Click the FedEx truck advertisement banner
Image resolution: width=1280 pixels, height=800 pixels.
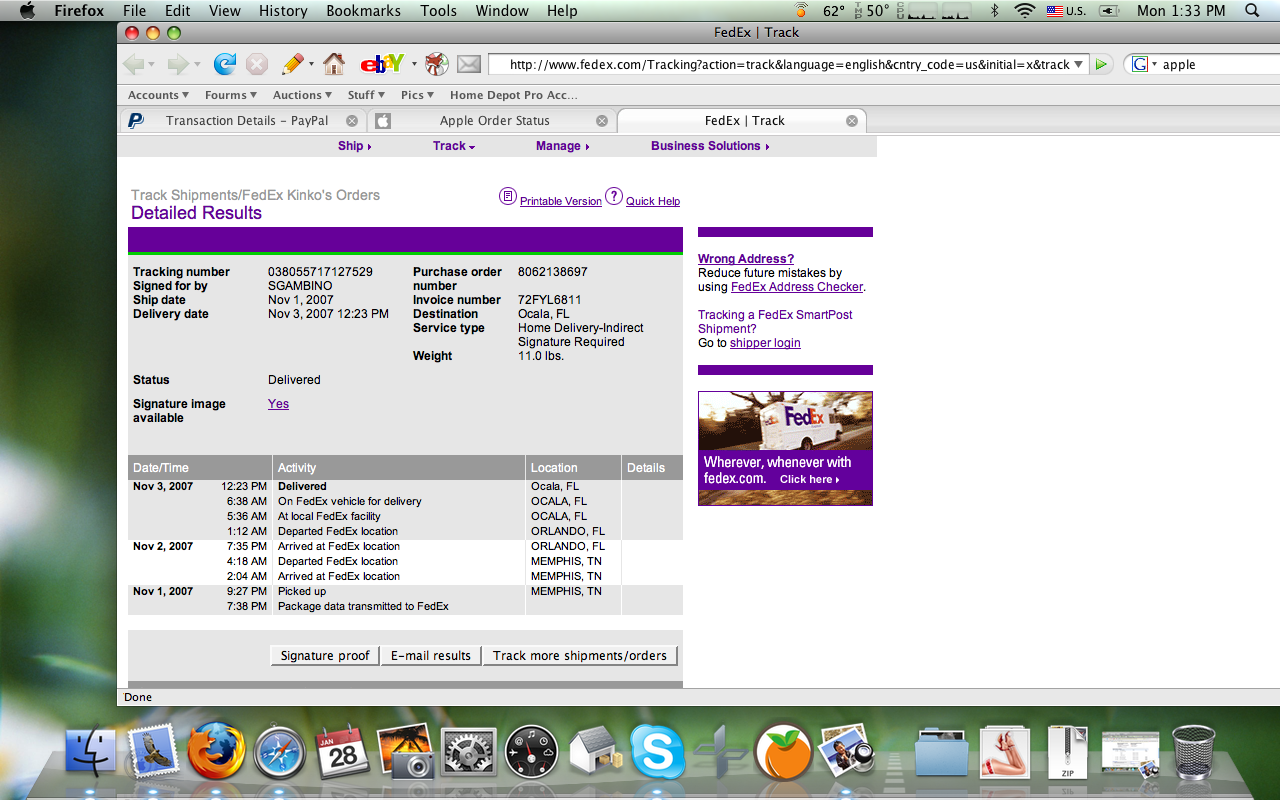pos(785,448)
